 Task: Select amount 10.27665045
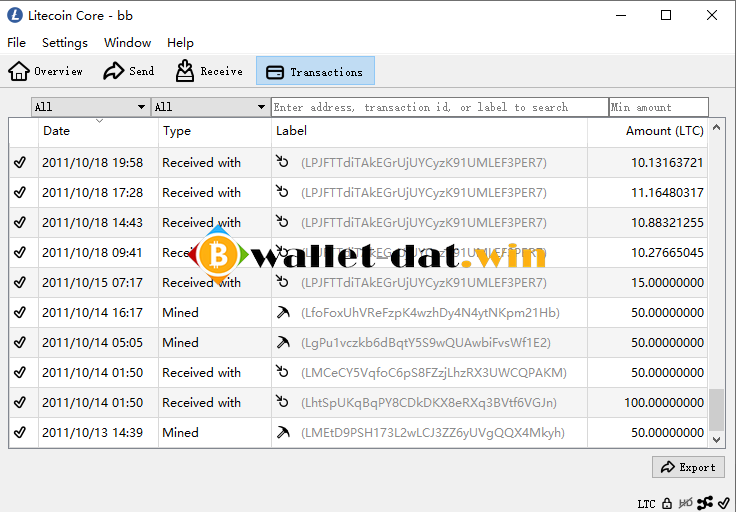[667, 252]
